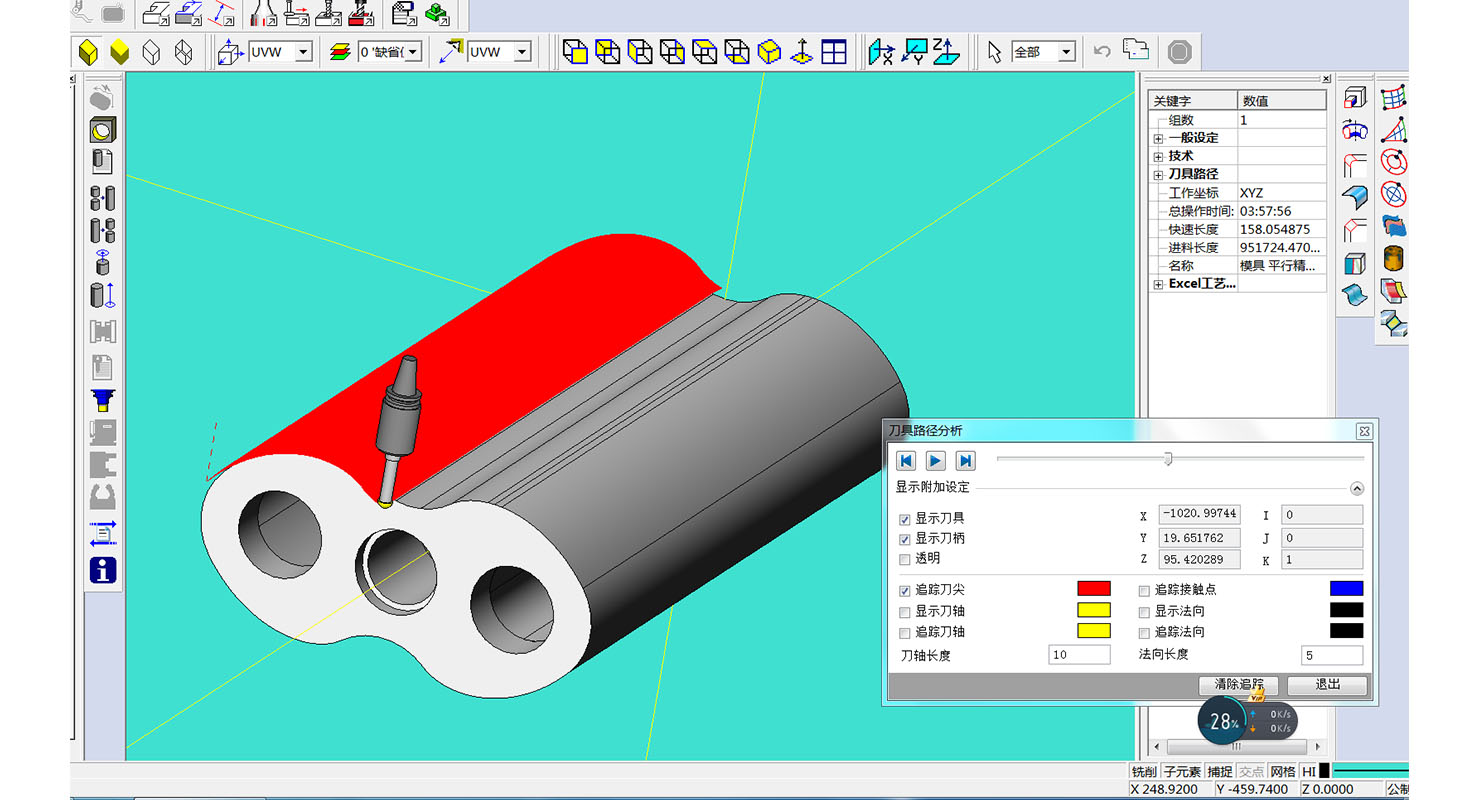Jump to toolpath start with rewind button
This screenshot has height=800, width=1480.
pos(905,461)
